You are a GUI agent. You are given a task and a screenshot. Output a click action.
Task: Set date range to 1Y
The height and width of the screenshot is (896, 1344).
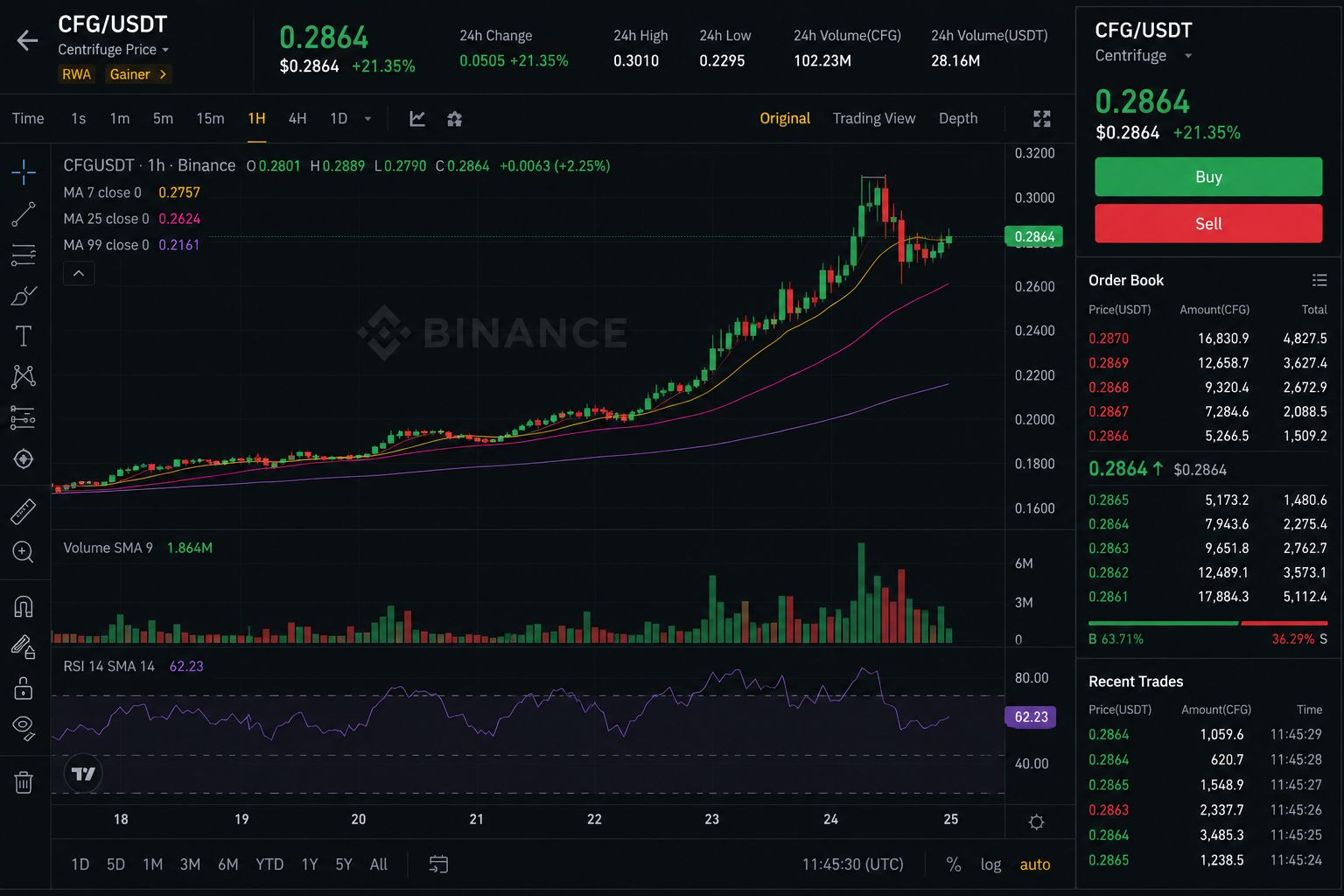310,864
